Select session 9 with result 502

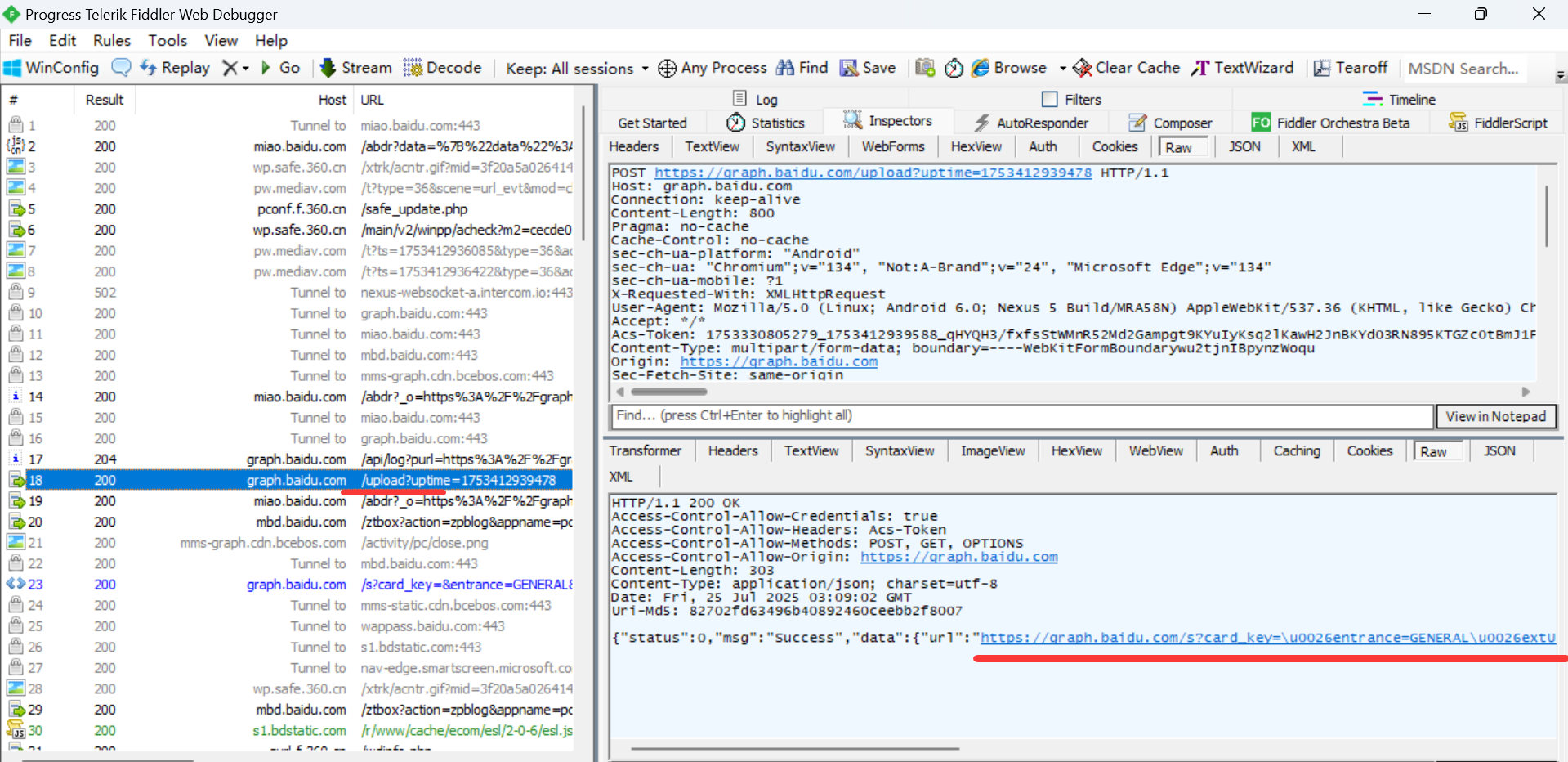pyautogui.click(x=290, y=292)
